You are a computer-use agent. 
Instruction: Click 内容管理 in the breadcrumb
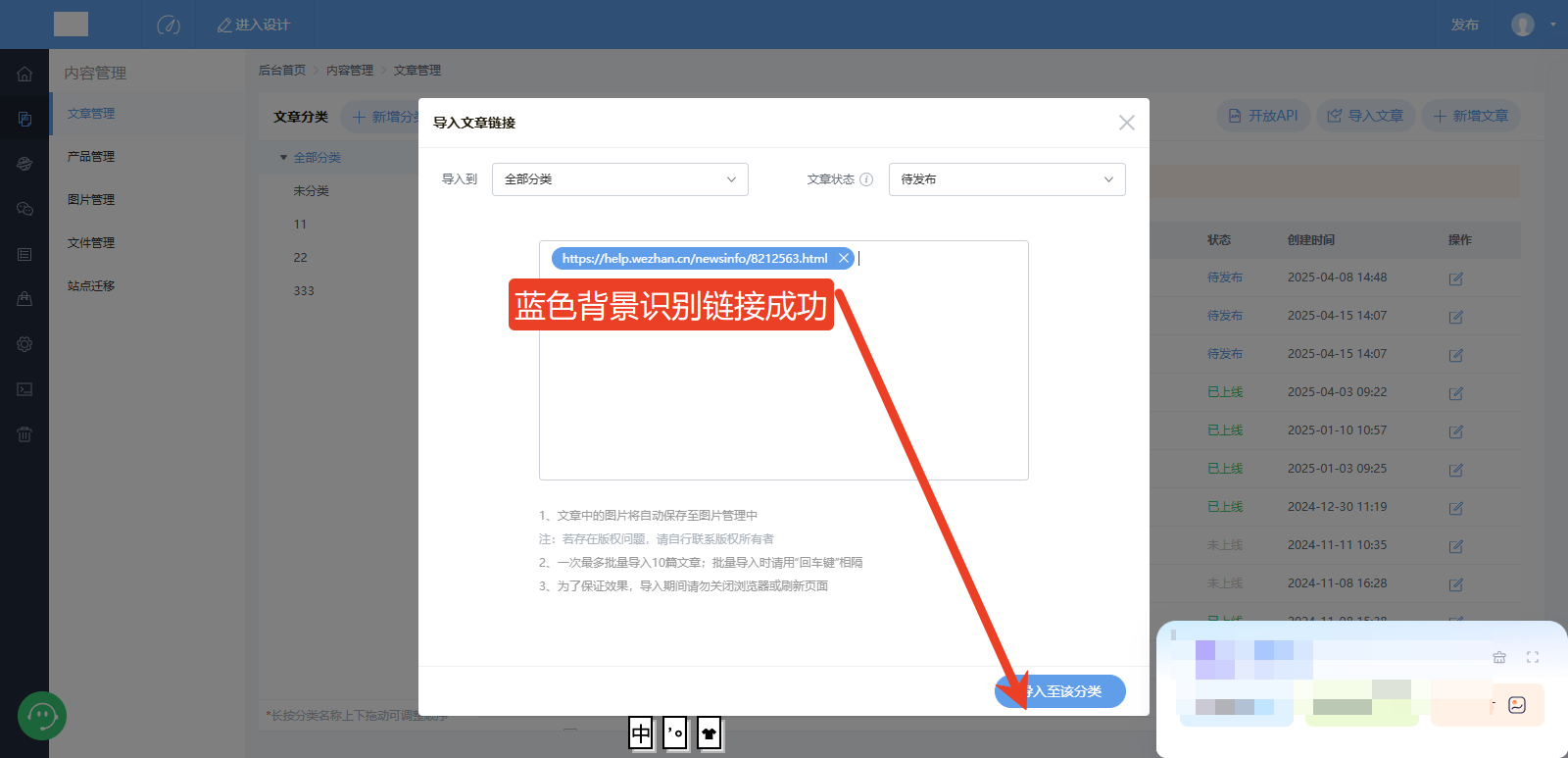pos(350,71)
